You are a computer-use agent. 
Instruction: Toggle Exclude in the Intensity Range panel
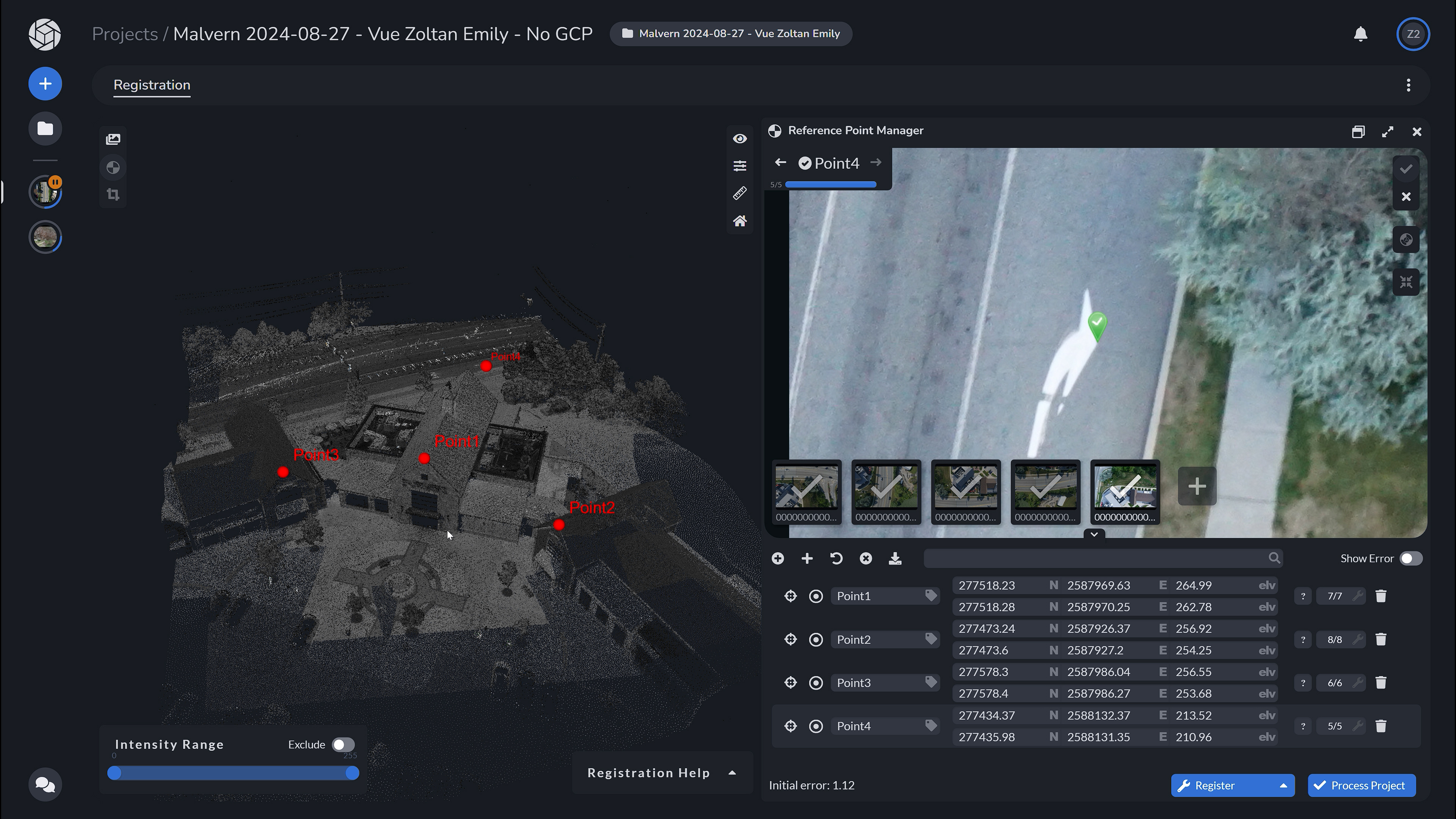342,744
